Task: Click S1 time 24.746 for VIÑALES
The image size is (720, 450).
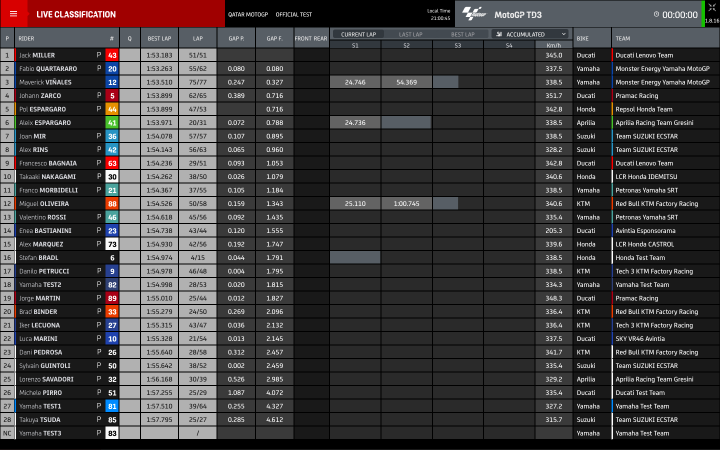Action: point(355,82)
